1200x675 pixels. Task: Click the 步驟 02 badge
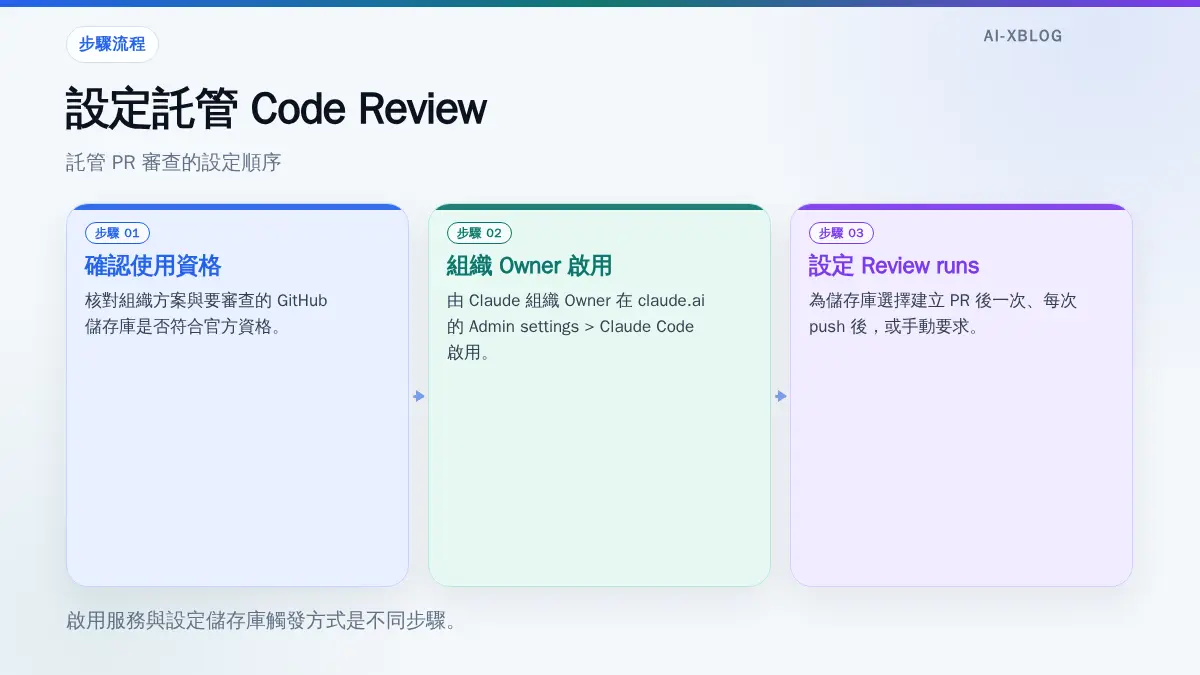pos(480,233)
